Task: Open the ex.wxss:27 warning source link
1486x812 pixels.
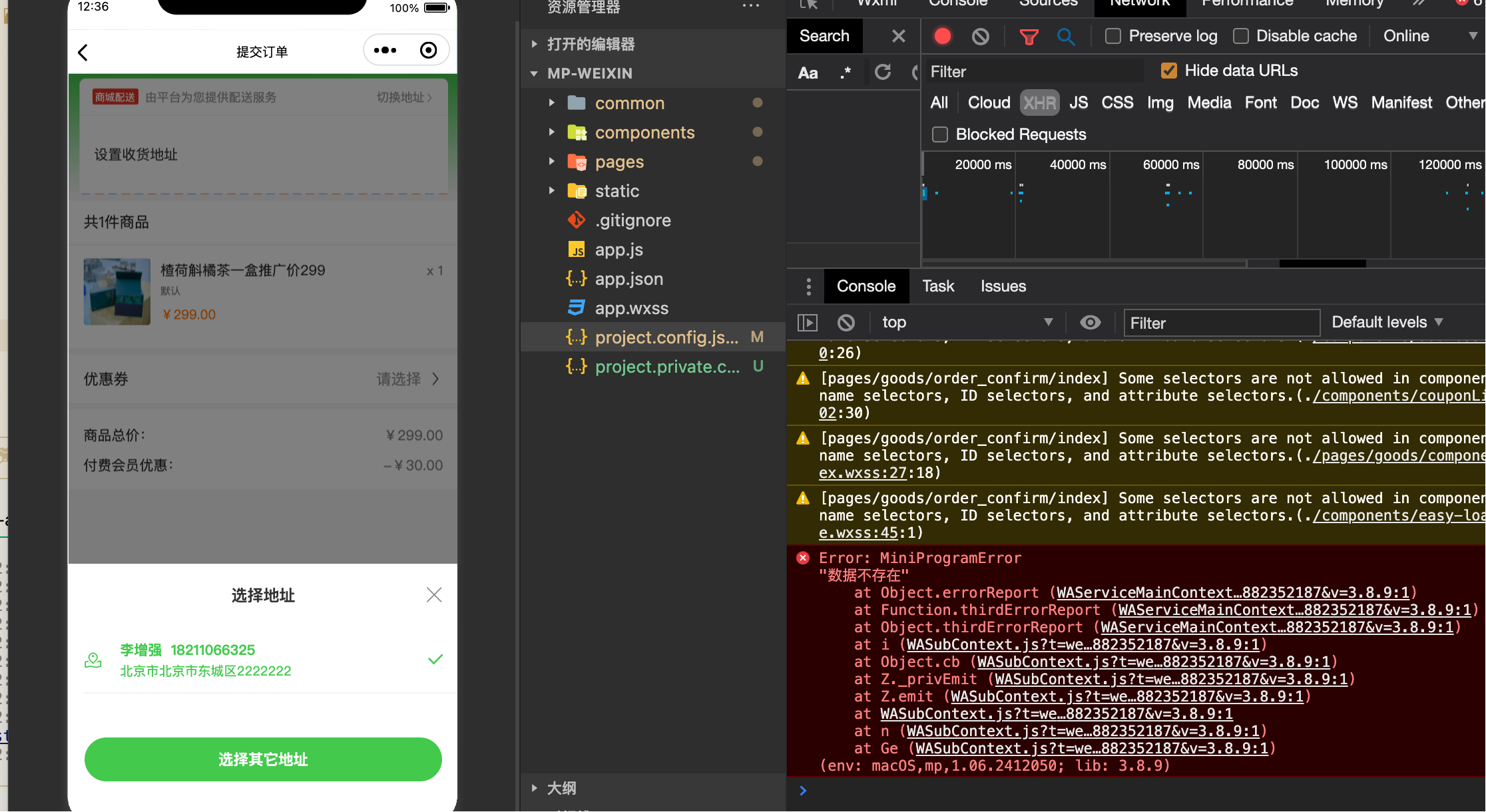Action: 863,473
